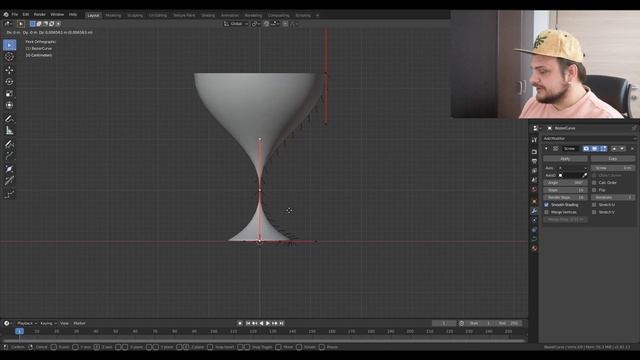Viewport: 640px width, 360px height.
Task: Open the View Layer properties tab
Action: click(534, 171)
